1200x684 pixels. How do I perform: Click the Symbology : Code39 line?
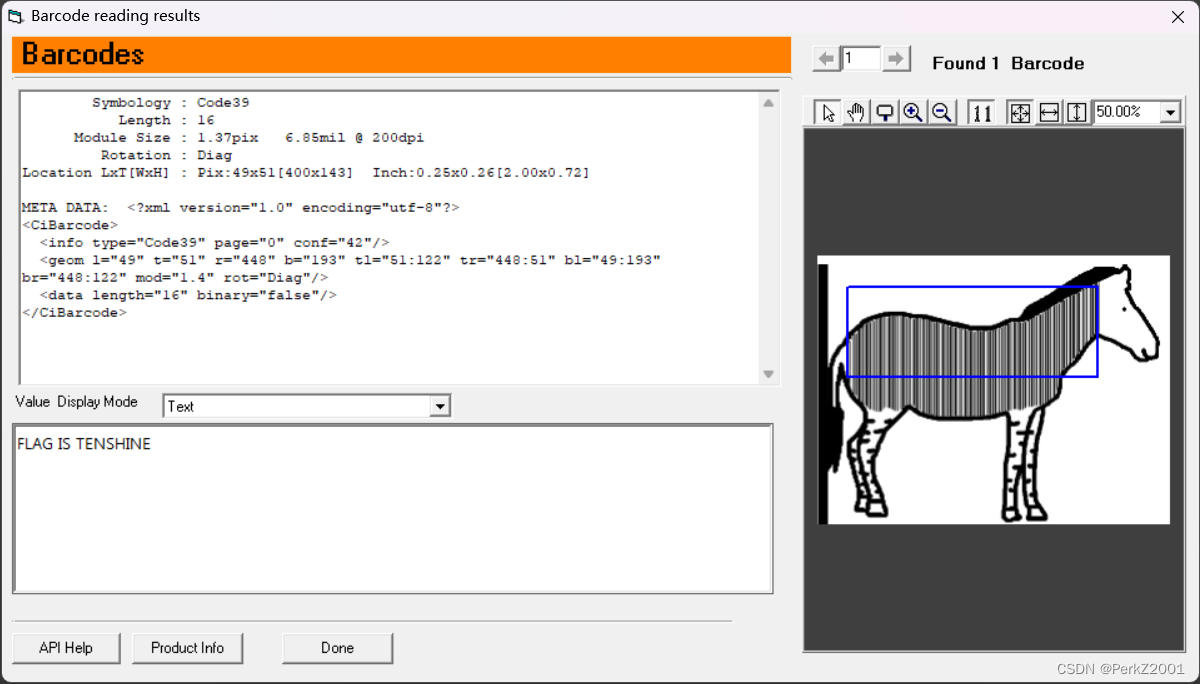click(171, 103)
